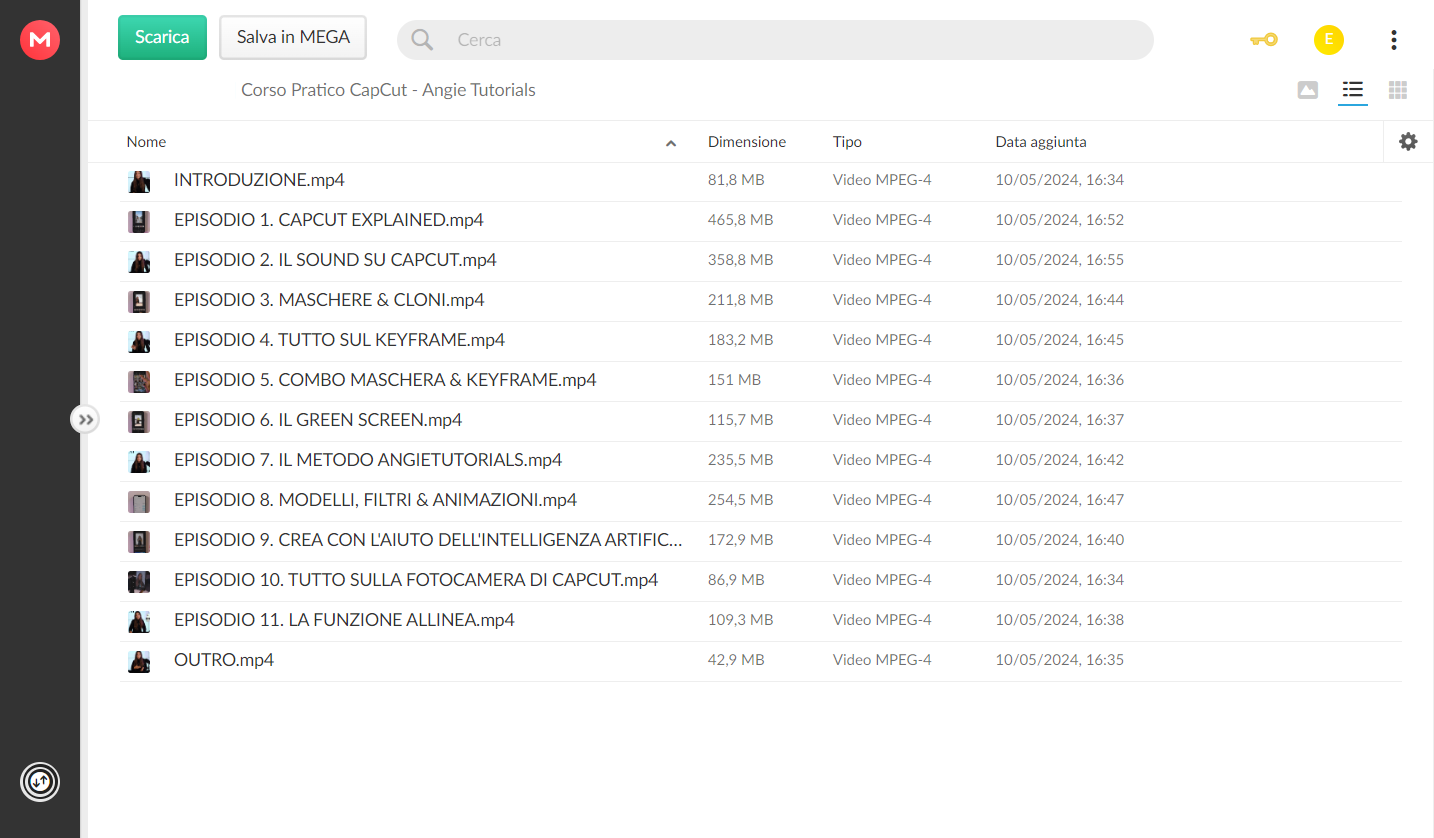Screen dimensions: 1434x838
Task: Sort files by Tipo column header
Action: [x=847, y=142]
